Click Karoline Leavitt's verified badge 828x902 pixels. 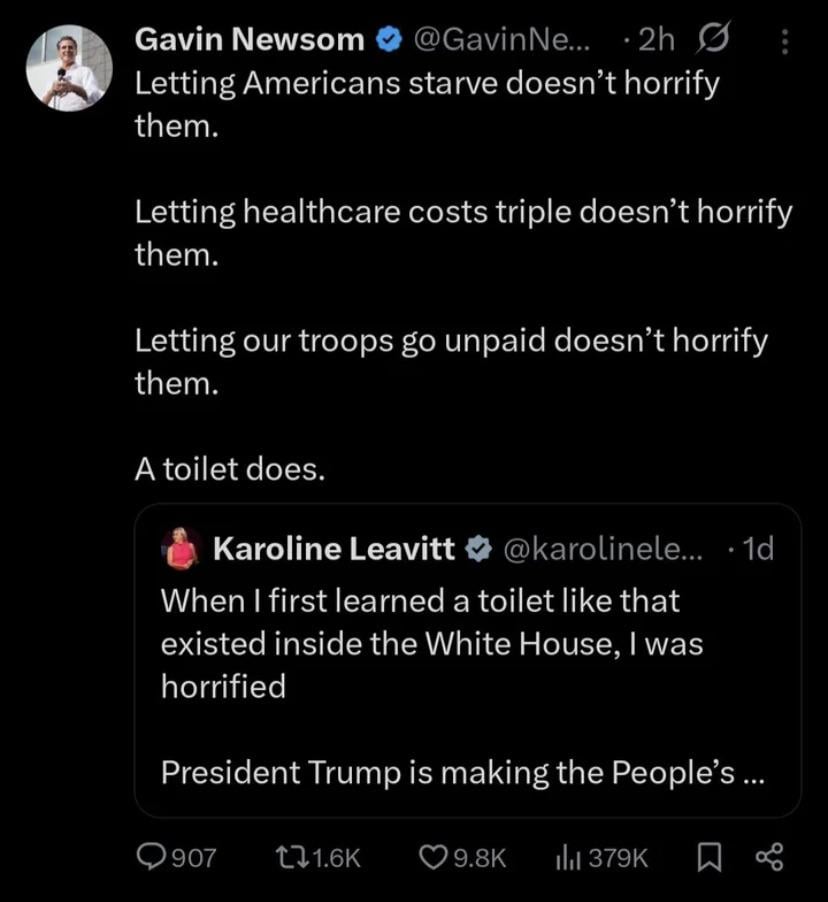[x=479, y=548]
